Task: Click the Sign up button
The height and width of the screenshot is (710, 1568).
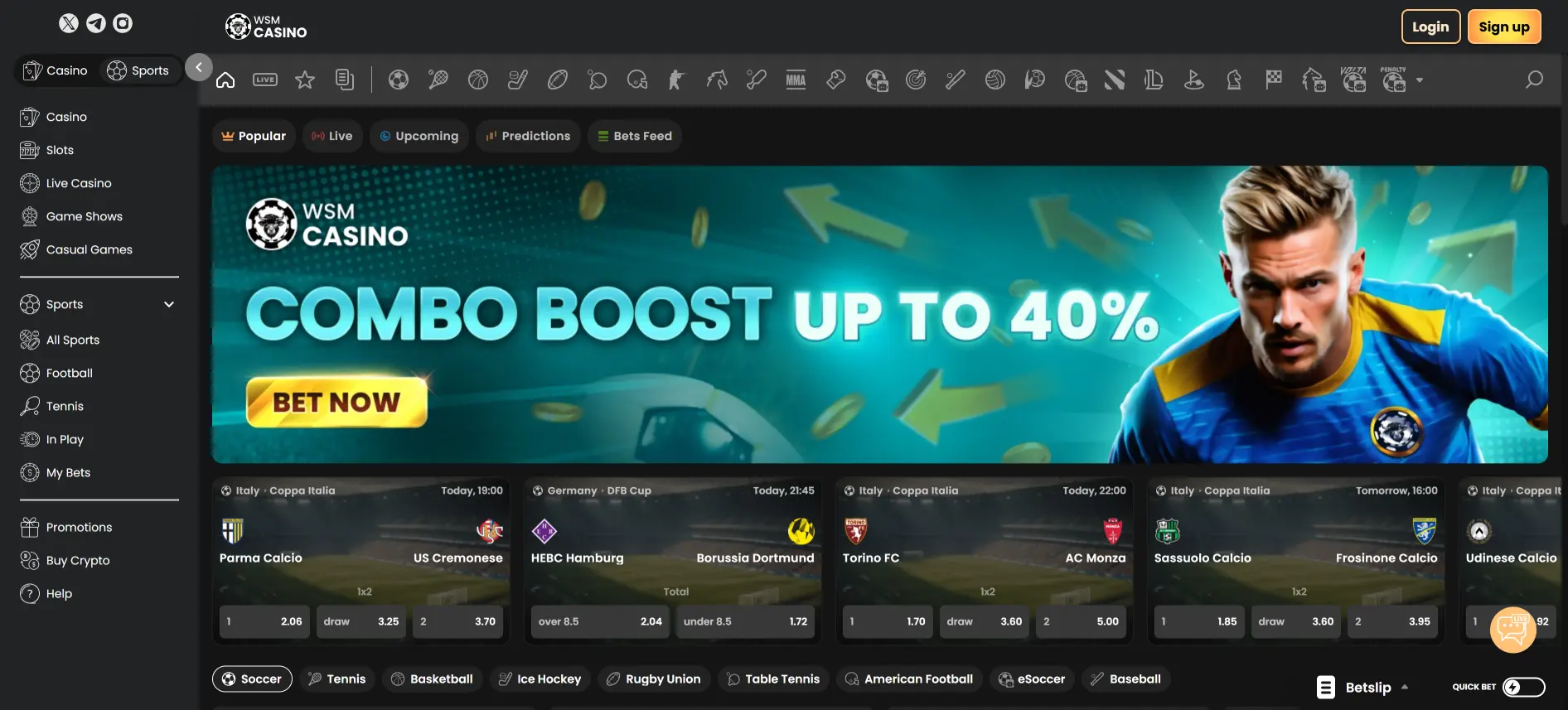Action: tap(1504, 27)
